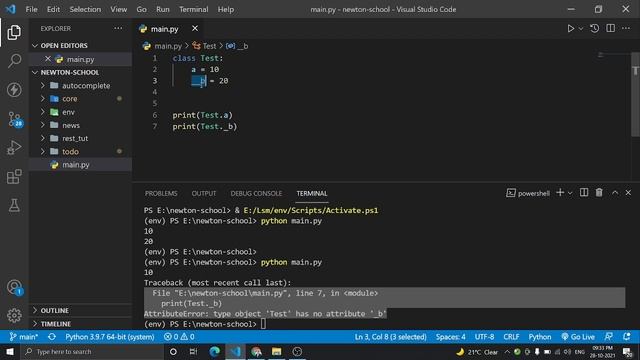
Task: Expand the Timeline section
Action: click(x=80, y=324)
